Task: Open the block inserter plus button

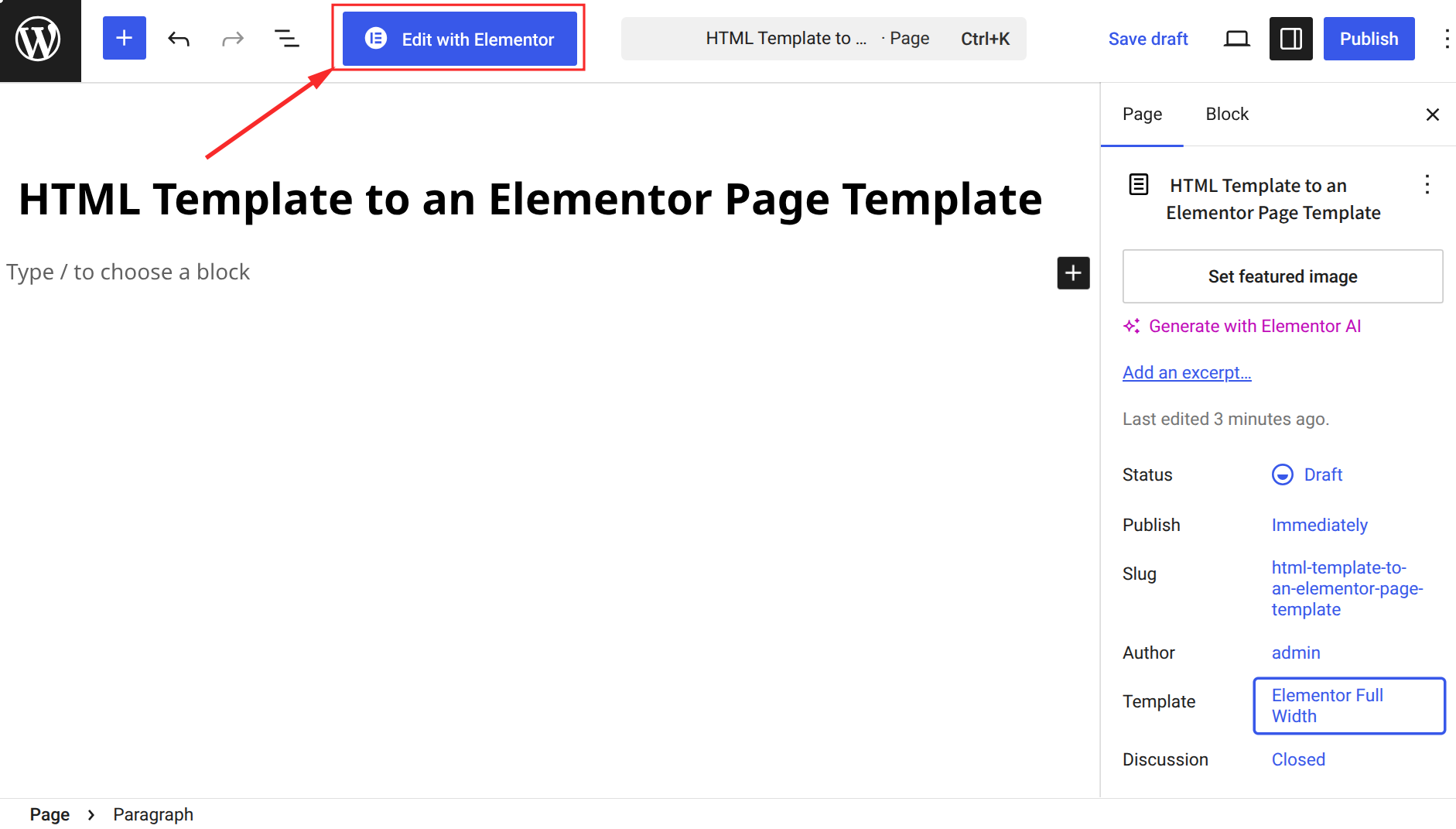Action: (125, 38)
